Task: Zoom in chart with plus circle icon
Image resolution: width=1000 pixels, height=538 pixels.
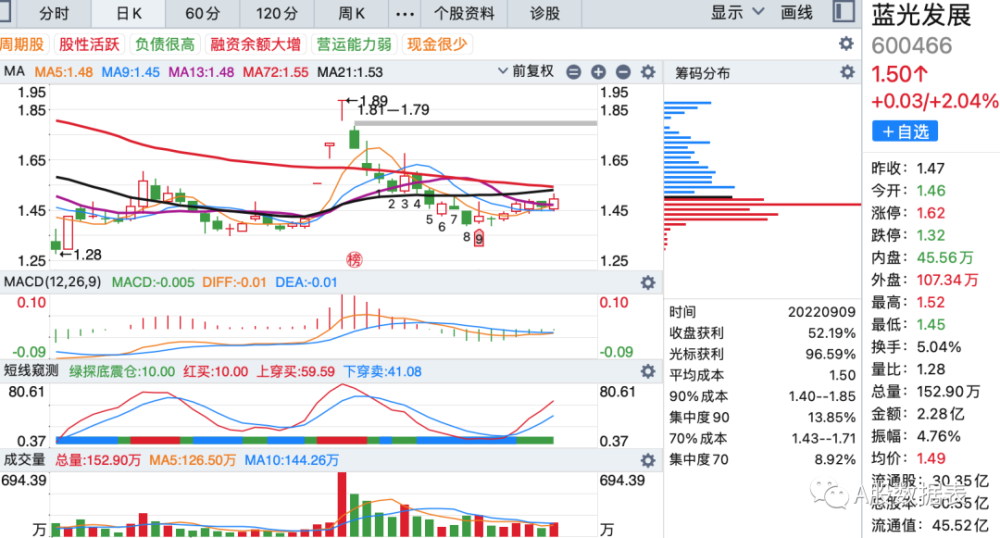Action: (x=598, y=72)
